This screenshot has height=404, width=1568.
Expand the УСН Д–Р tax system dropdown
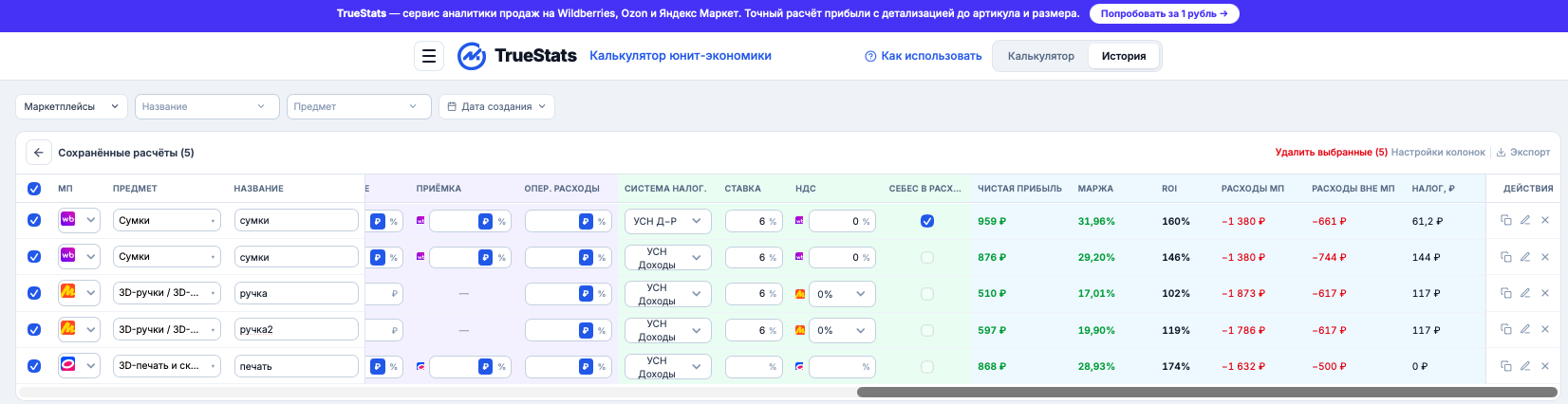[667, 221]
